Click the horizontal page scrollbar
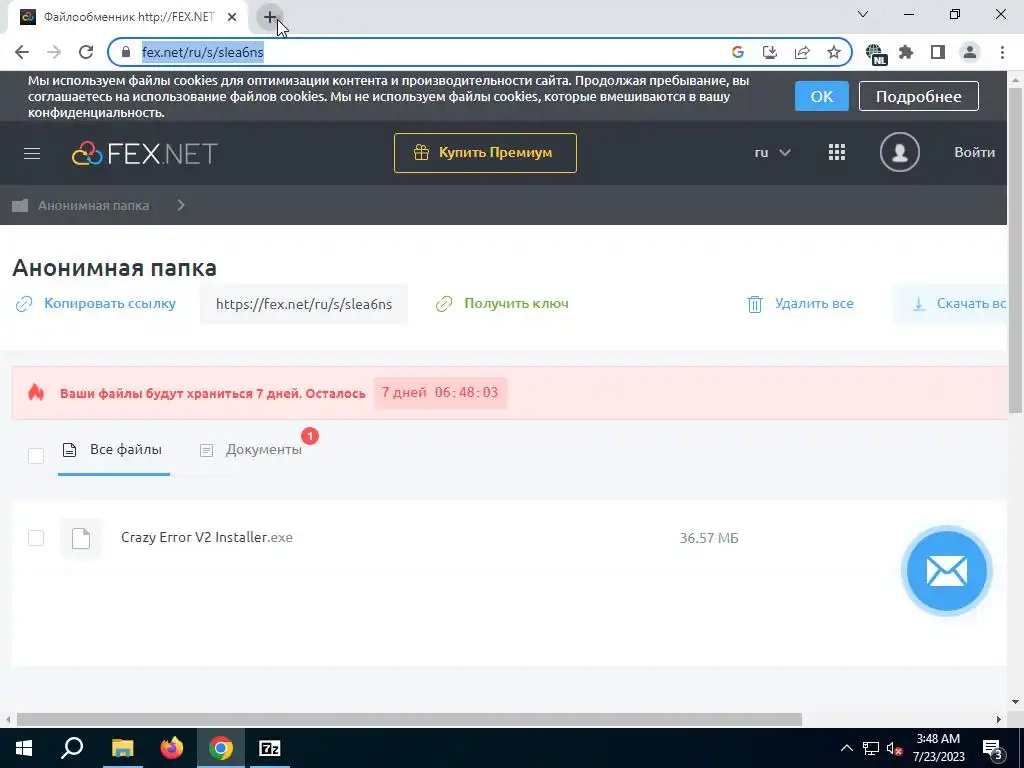The width and height of the screenshot is (1024, 768). tap(409, 719)
